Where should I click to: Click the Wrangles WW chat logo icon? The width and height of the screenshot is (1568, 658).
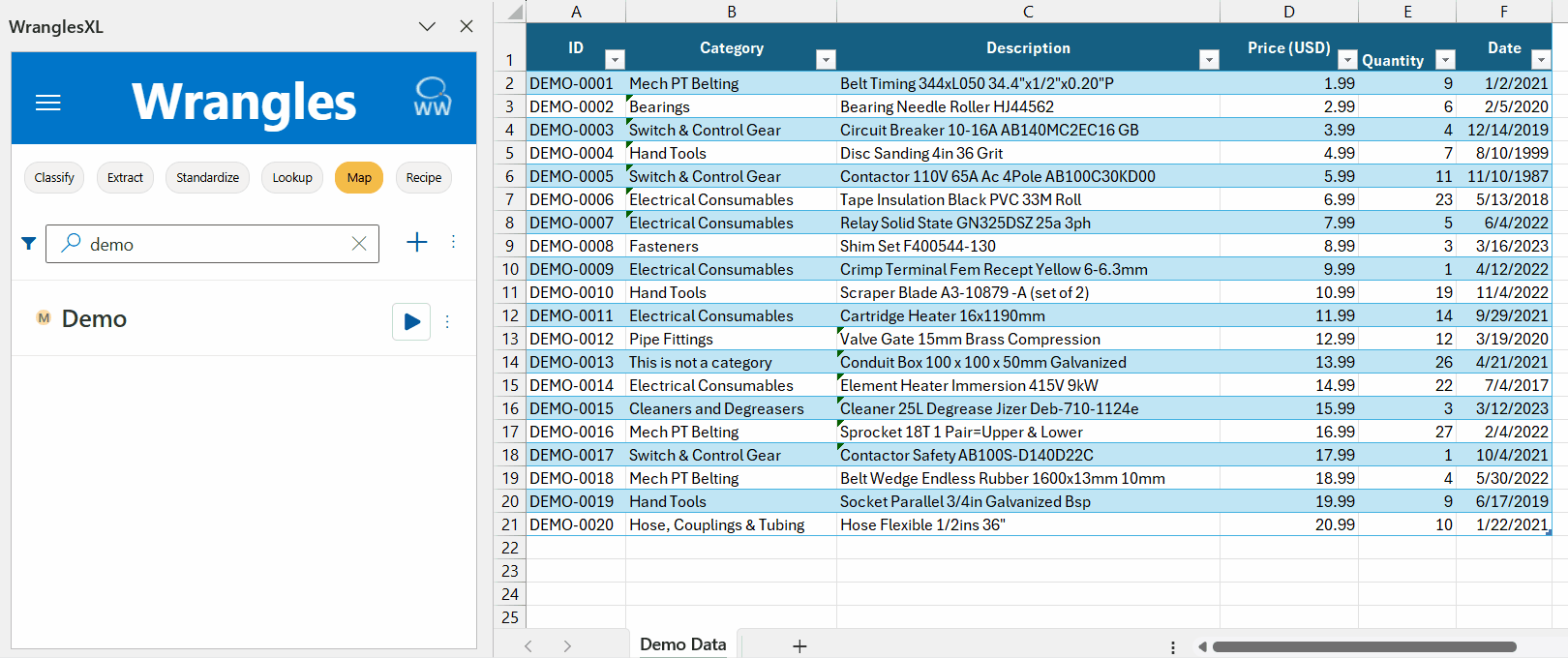[x=432, y=98]
